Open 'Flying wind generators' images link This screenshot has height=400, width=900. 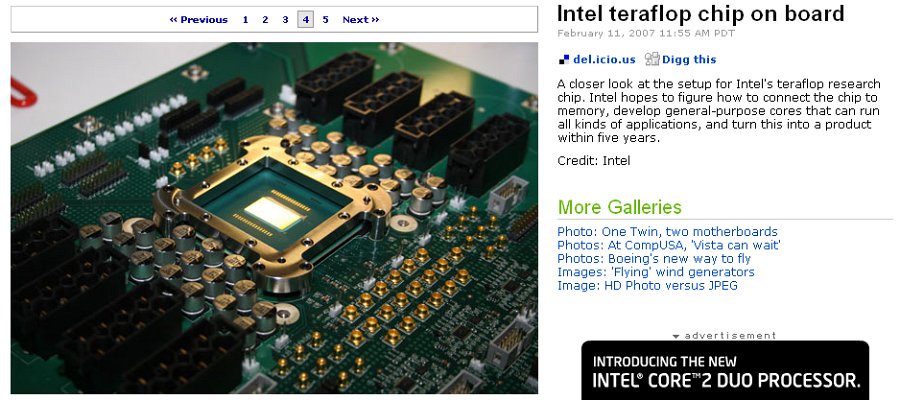656,272
